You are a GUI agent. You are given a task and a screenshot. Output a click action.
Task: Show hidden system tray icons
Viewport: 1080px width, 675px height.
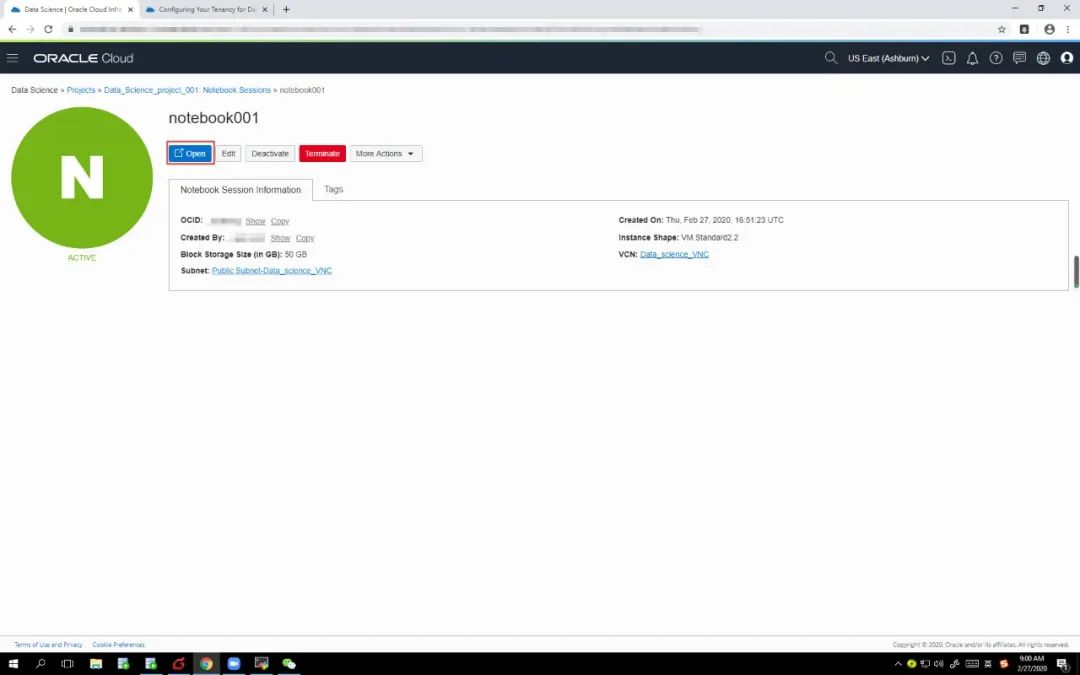coord(897,664)
